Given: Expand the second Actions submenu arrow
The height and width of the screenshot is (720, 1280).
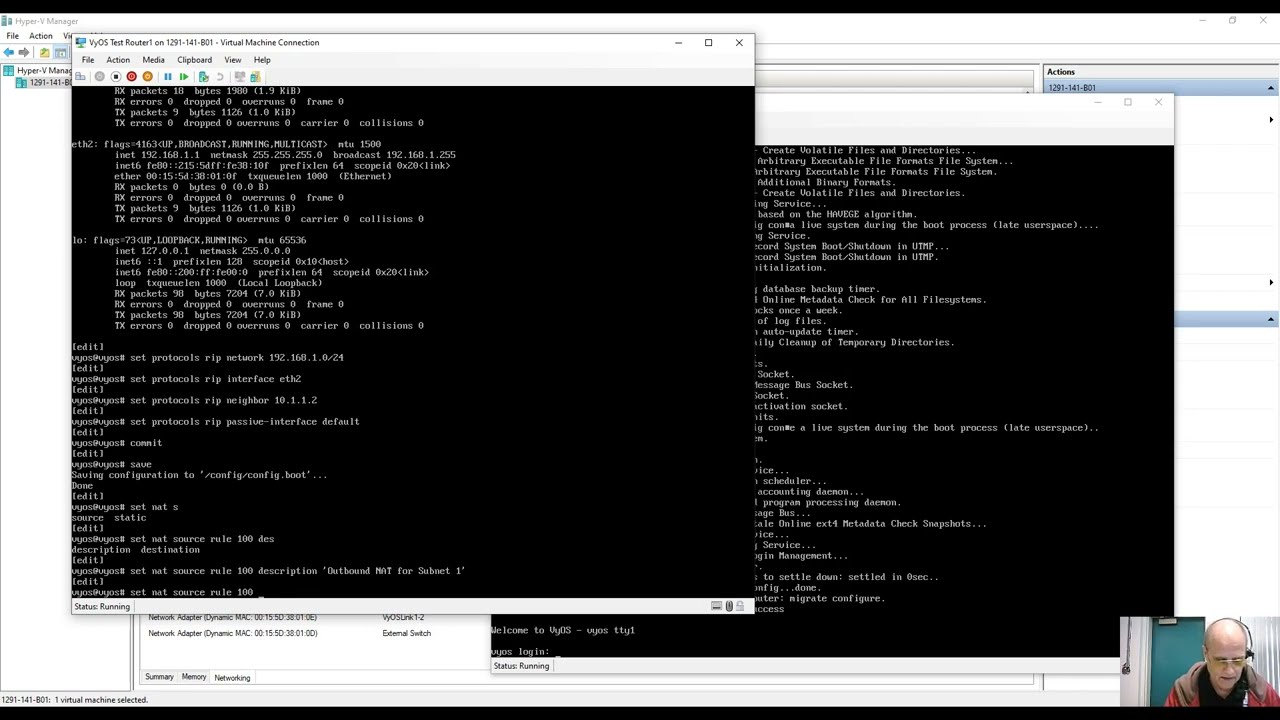Looking at the screenshot, I should tap(1271, 283).
